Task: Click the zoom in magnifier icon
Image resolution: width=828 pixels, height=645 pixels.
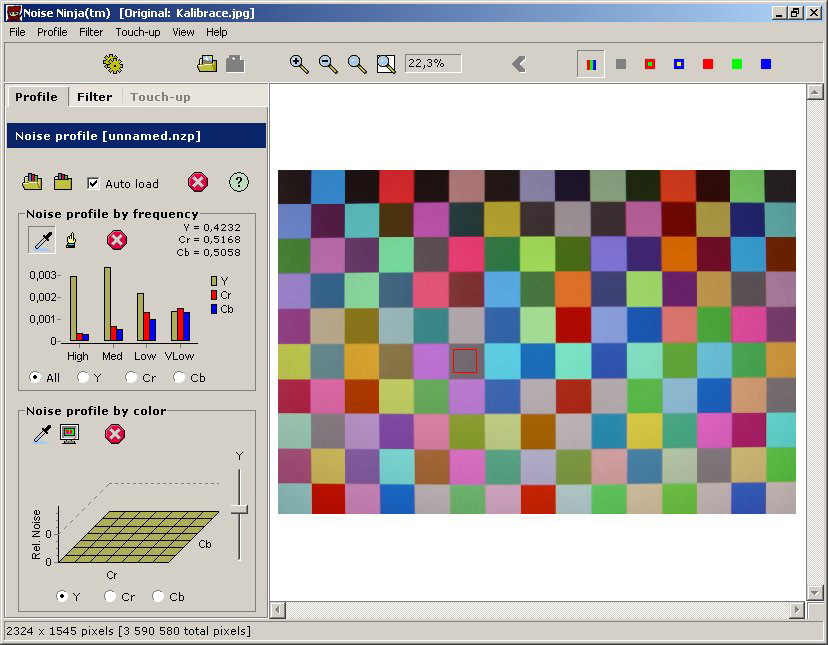Action: [298, 64]
